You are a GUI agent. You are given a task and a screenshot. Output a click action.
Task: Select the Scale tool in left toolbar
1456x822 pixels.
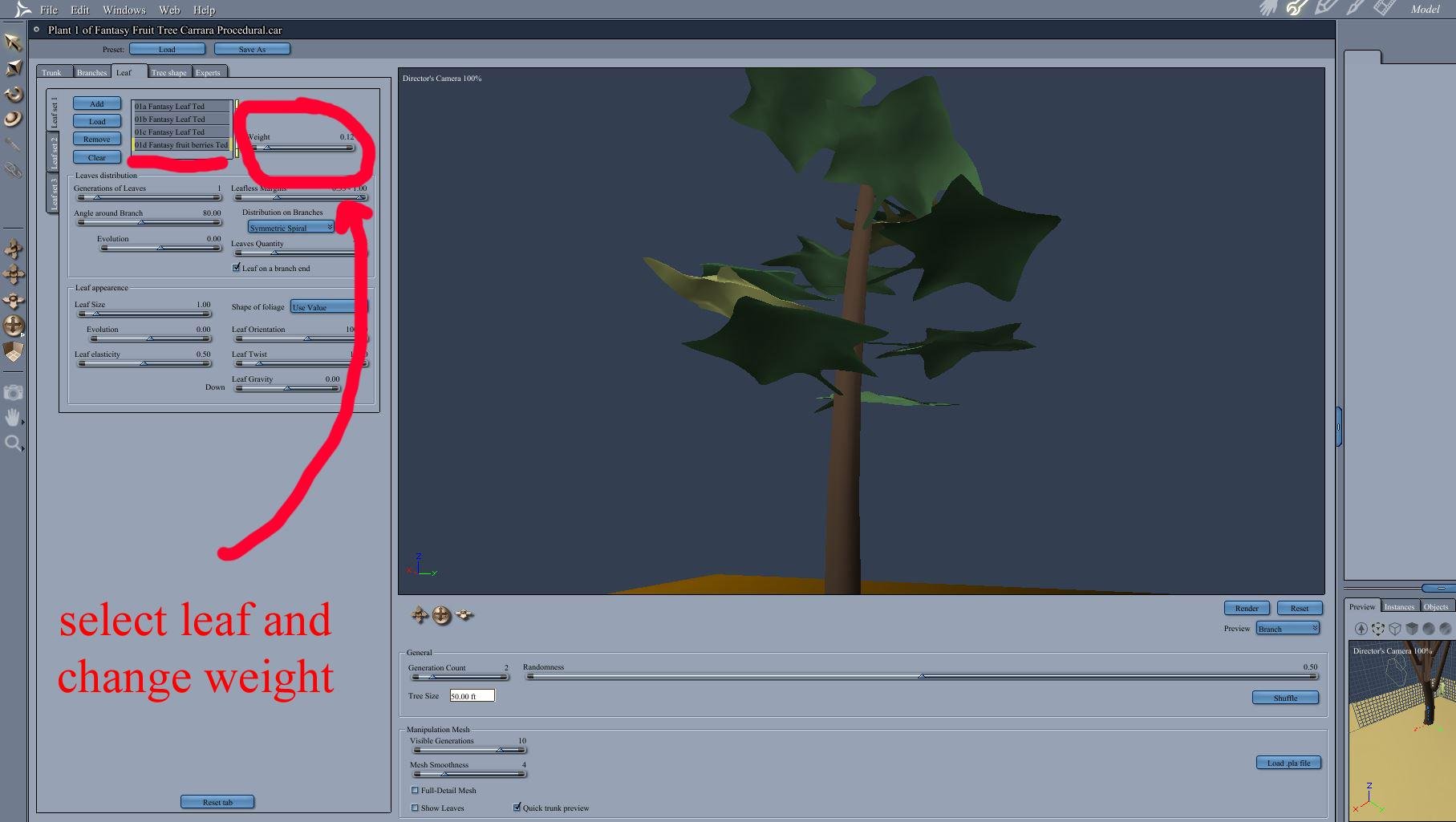pyautogui.click(x=13, y=68)
